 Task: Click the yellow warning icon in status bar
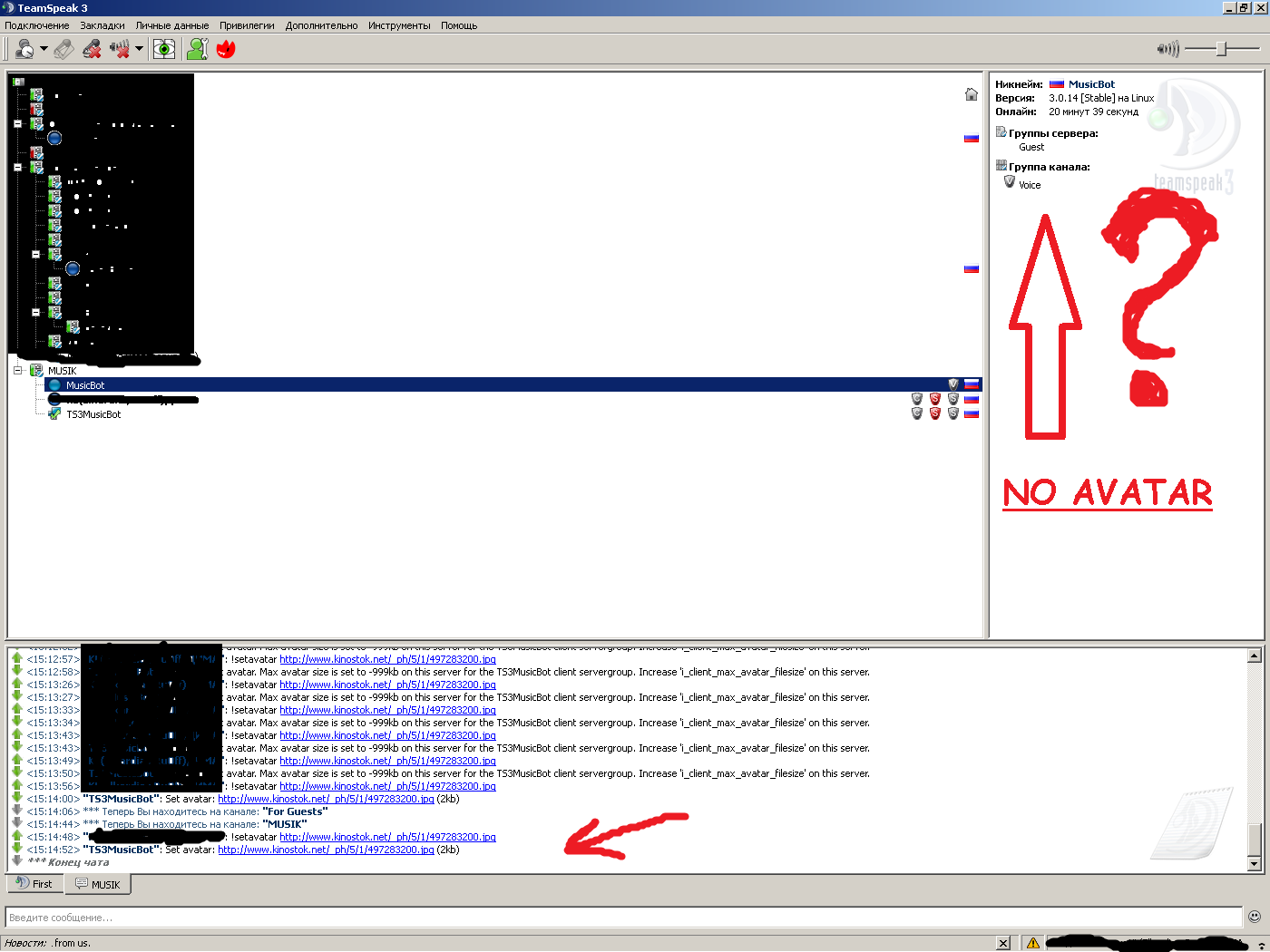click(1032, 943)
